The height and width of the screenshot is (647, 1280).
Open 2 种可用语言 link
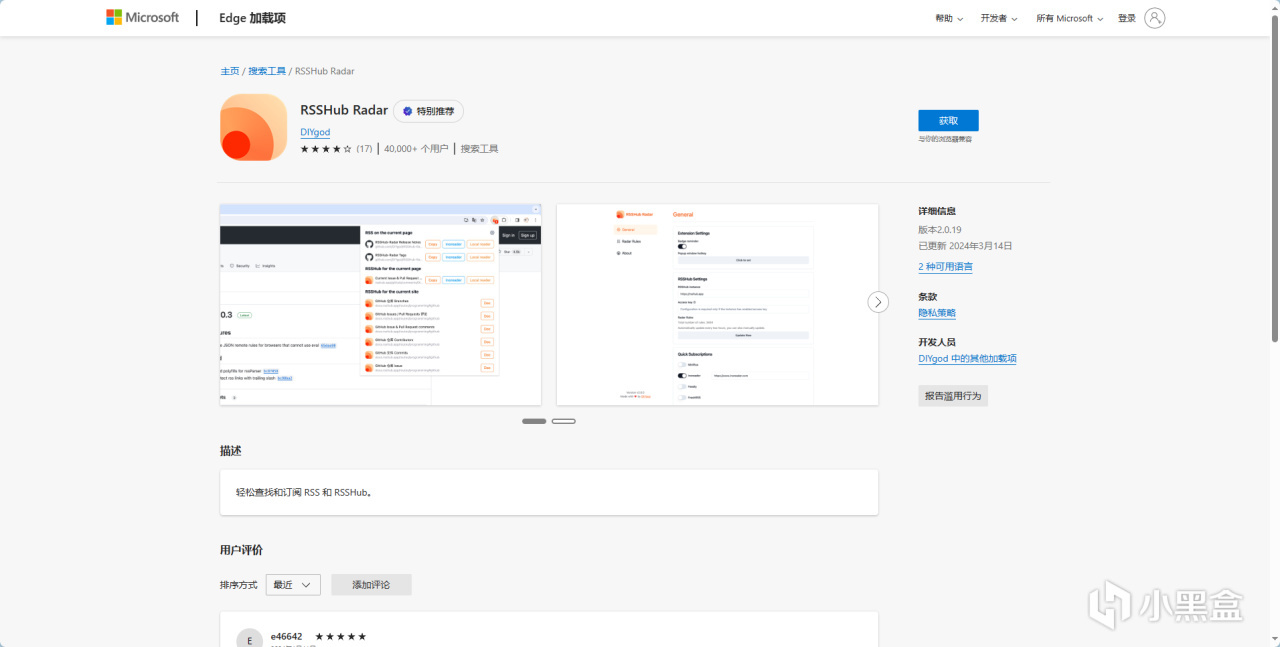(x=946, y=267)
